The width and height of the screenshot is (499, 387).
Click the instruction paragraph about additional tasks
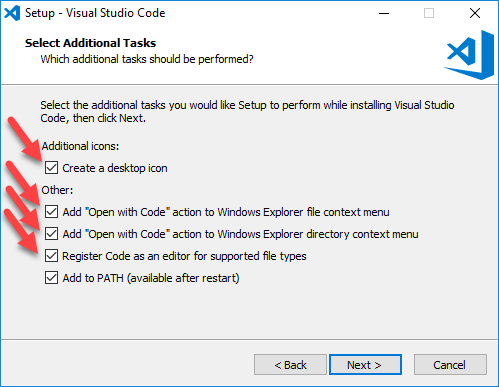(247, 111)
